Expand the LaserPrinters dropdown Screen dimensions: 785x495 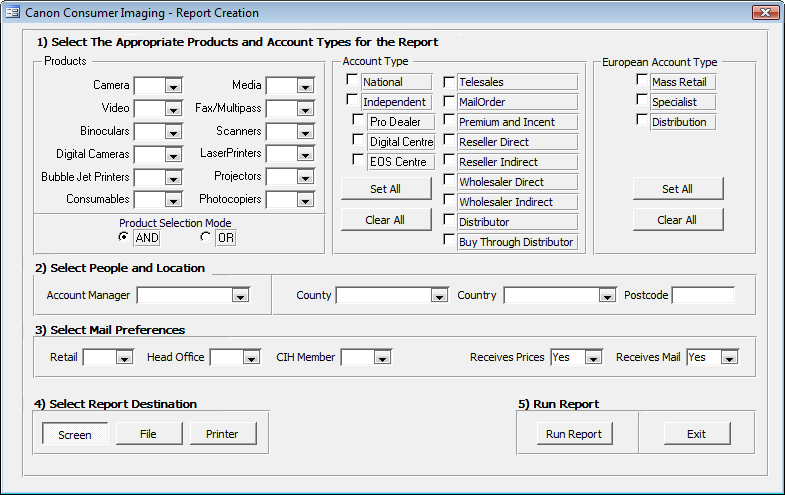[x=305, y=154]
